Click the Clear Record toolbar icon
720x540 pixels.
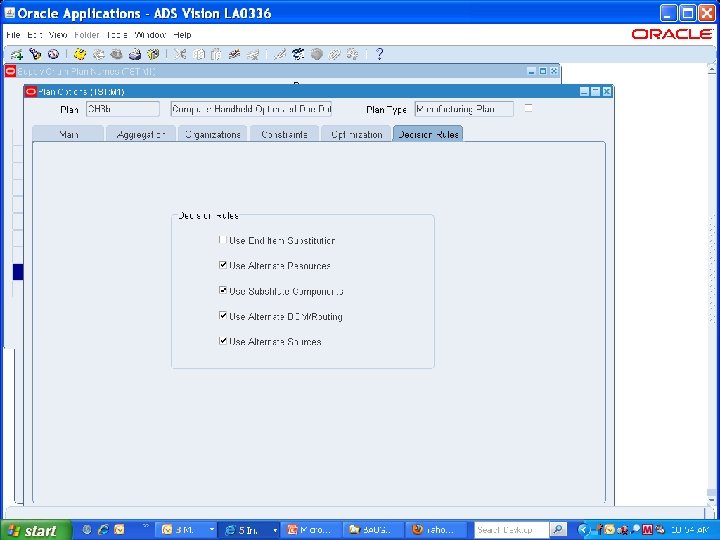pyautogui.click(x=235, y=54)
